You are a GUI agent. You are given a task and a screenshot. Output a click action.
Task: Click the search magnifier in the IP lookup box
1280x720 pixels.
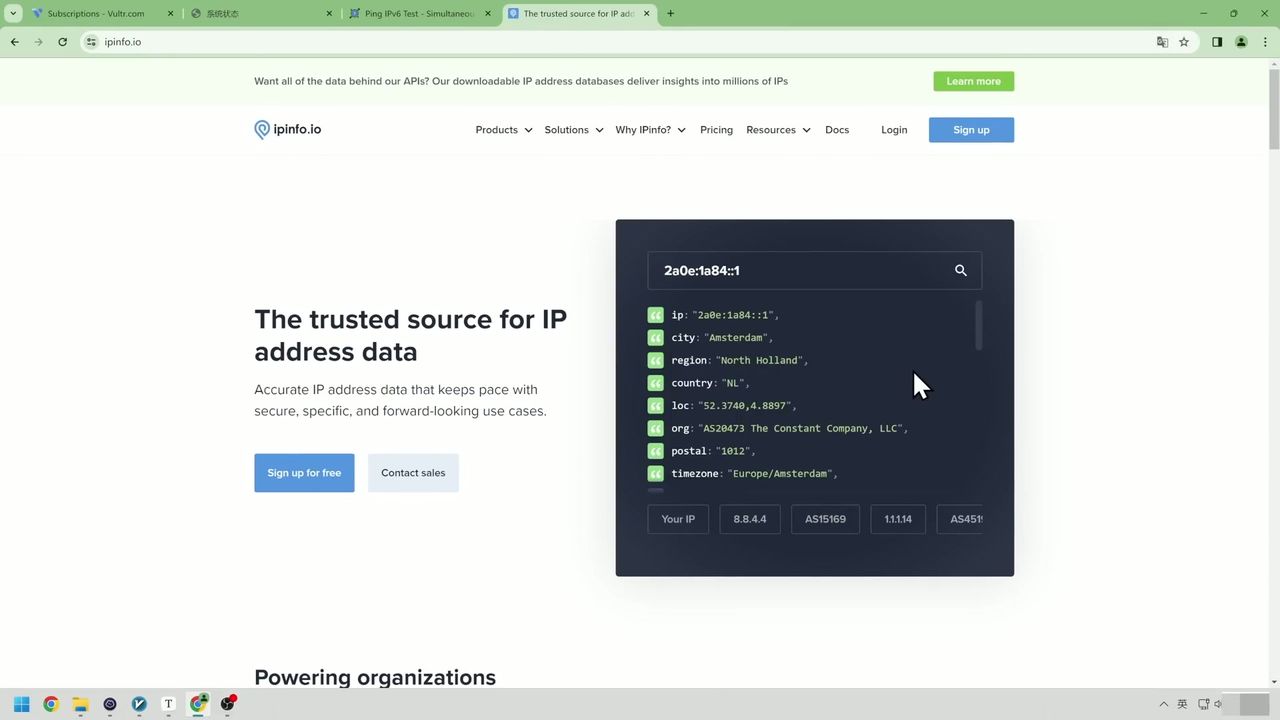click(960, 270)
